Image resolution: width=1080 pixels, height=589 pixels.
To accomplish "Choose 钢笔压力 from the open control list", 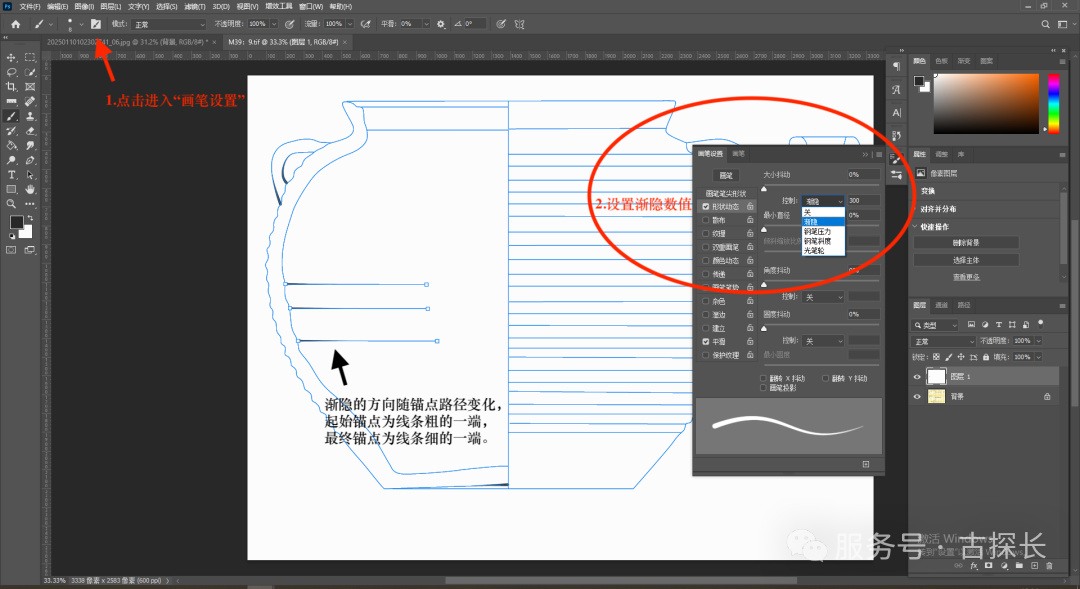I will (823, 231).
